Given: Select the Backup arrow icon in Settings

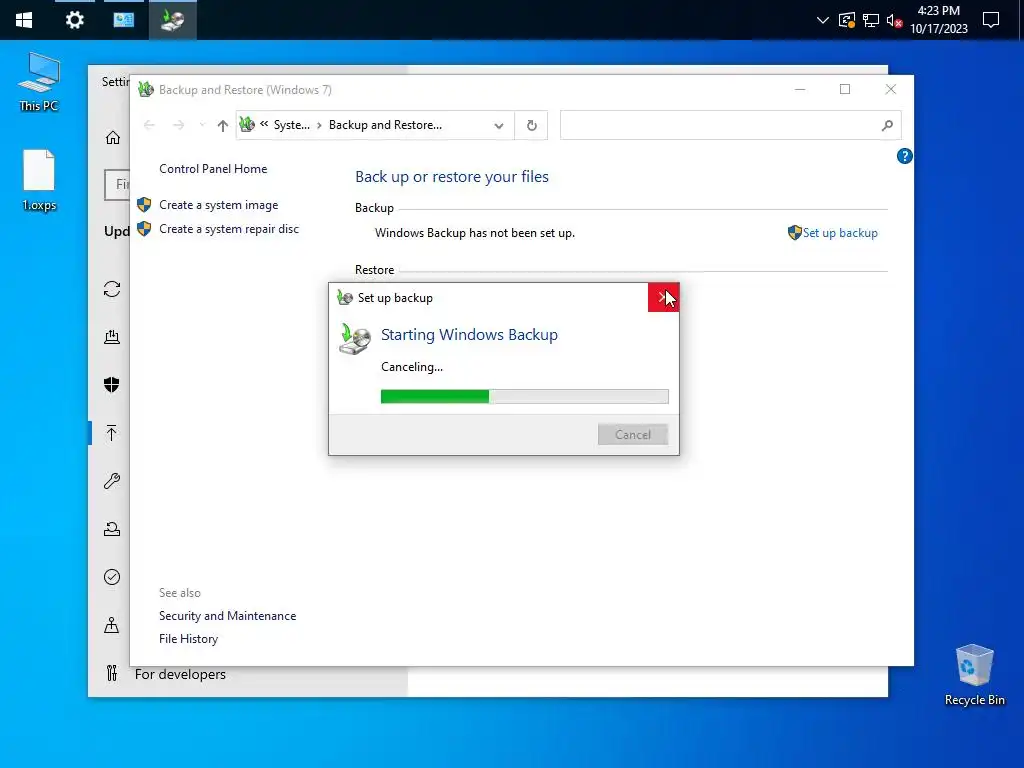Looking at the screenshot, I should (112, 433).
